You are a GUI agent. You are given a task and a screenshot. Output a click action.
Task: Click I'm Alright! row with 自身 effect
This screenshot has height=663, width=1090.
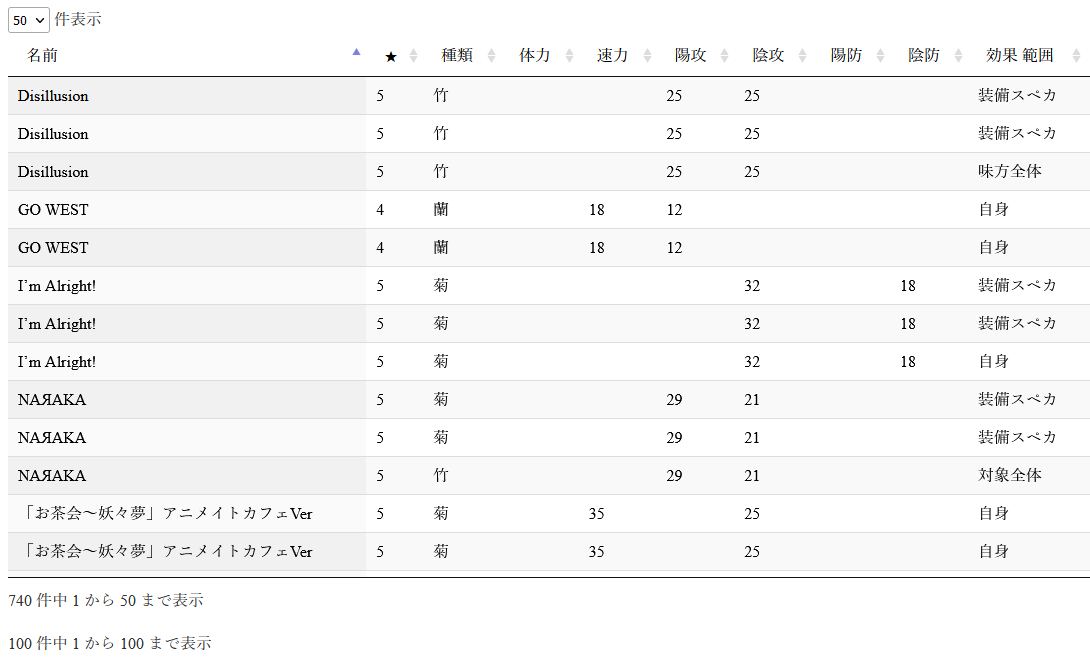coord(57,362)
